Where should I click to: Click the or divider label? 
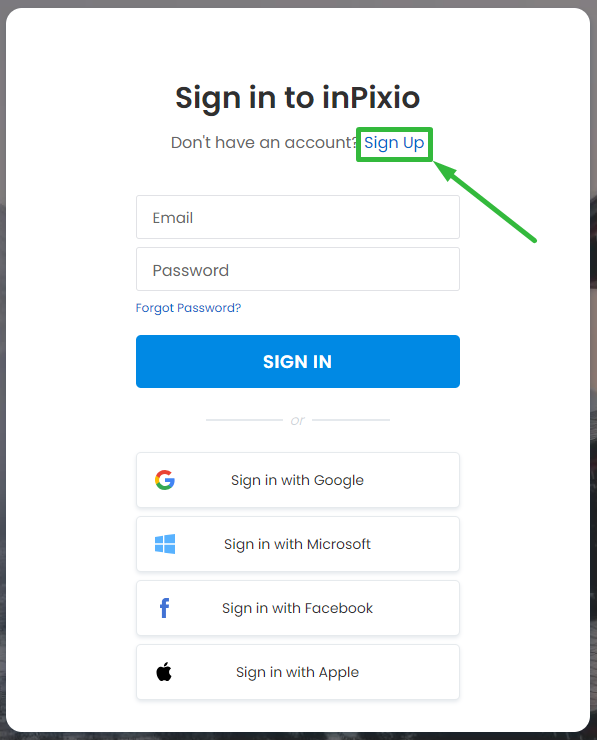coord(298,420)
